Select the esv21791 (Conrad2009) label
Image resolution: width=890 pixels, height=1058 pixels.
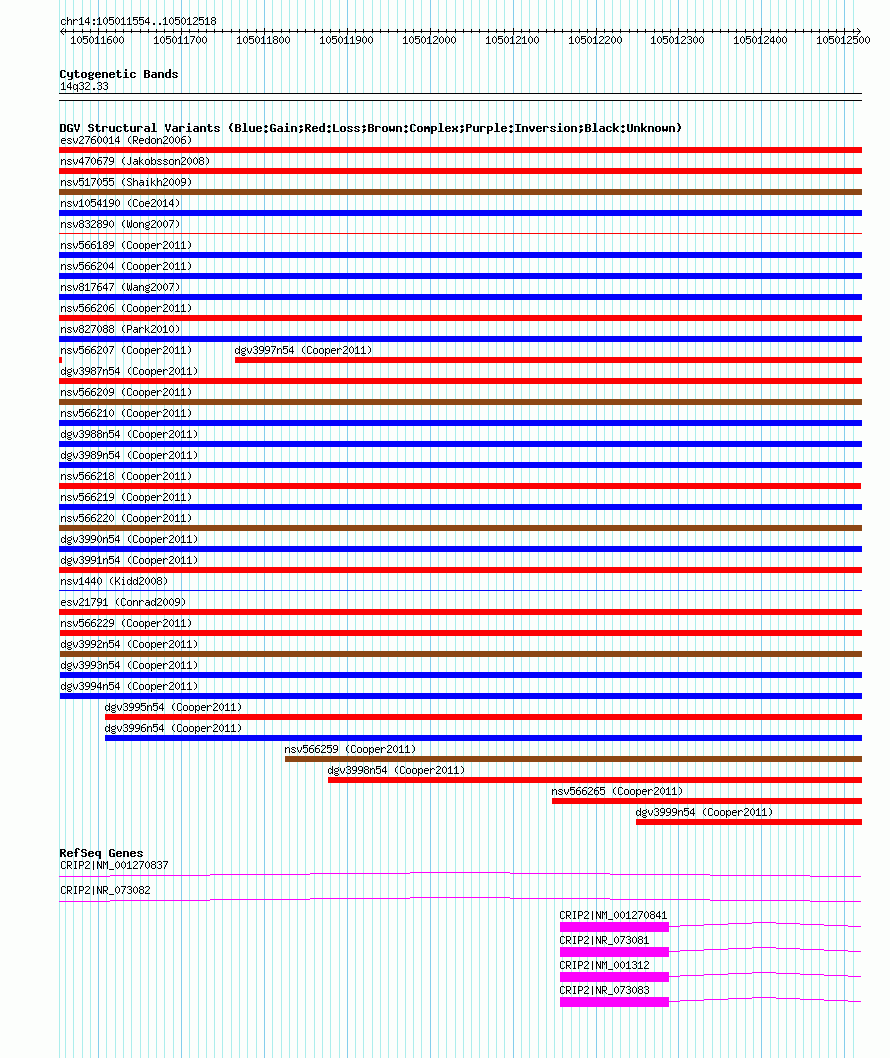(123, 602)
